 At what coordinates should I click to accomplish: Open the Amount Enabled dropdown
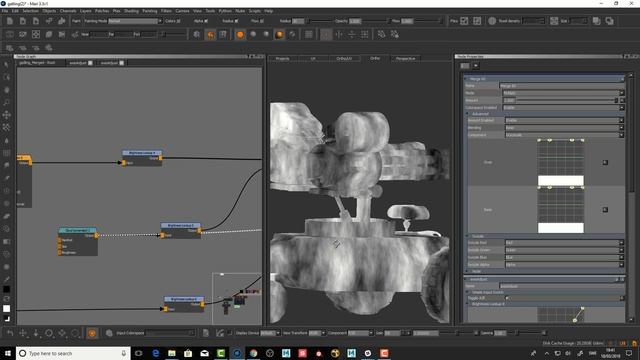[x=564, y=120]
